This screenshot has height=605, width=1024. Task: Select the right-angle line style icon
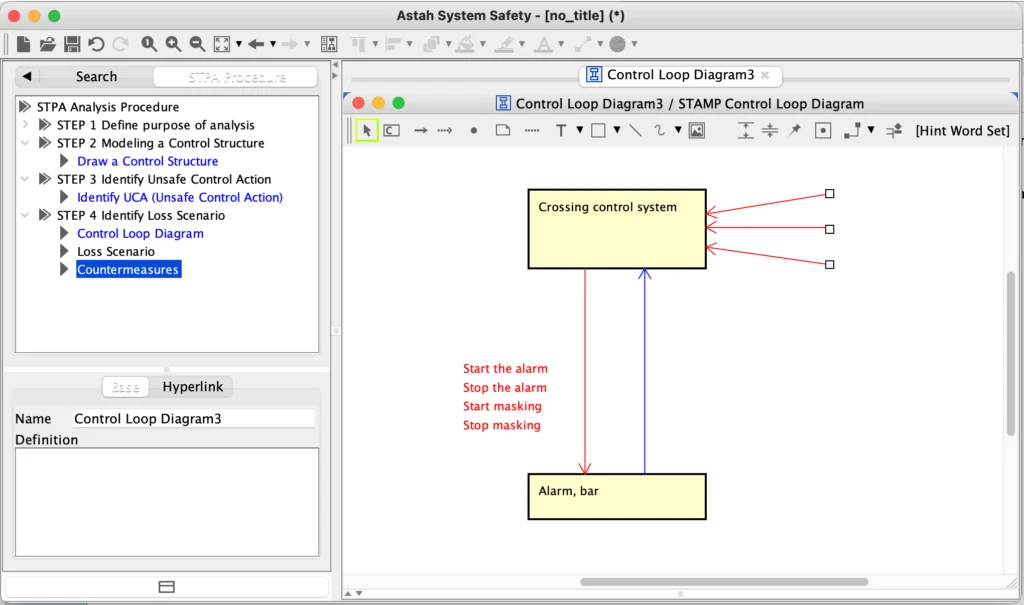[x=852, y=130]
